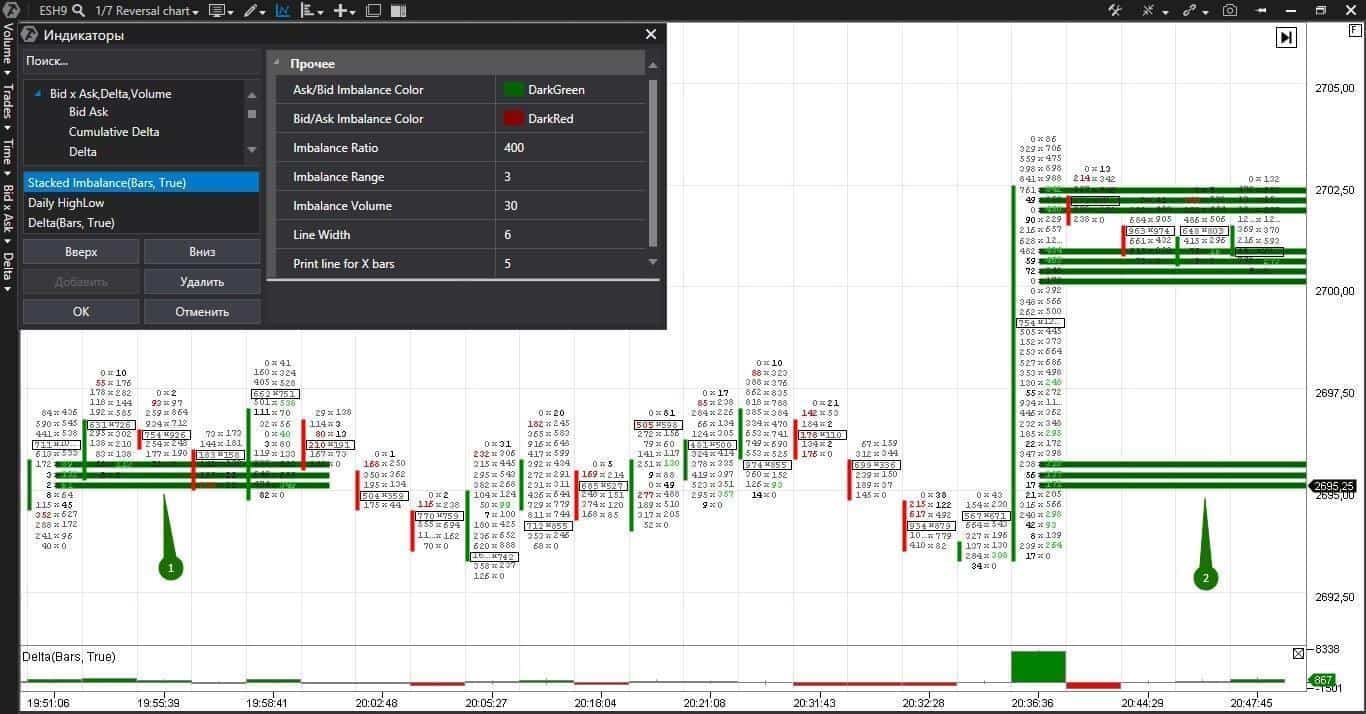Expand the 1/7 Reversal chart dropdown
Image resolution: width=1366 pixels, height=714 pixels.
tap(196, 10)
